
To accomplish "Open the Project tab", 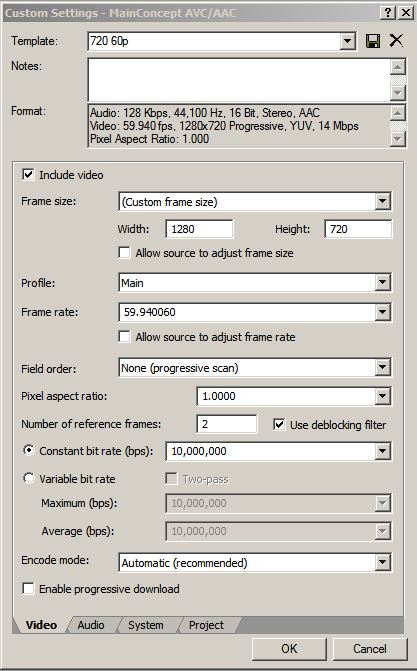I will [206, 625].
